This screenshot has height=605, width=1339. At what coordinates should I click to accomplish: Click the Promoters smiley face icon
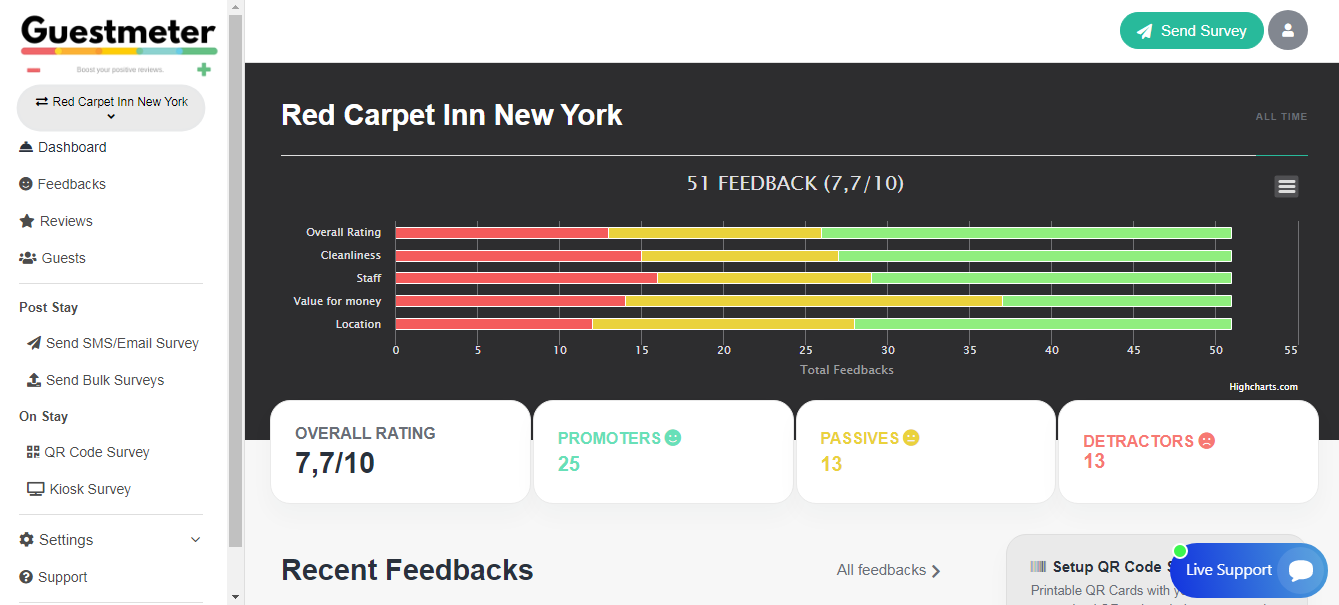pyautogui.click(x=673, y=438)
